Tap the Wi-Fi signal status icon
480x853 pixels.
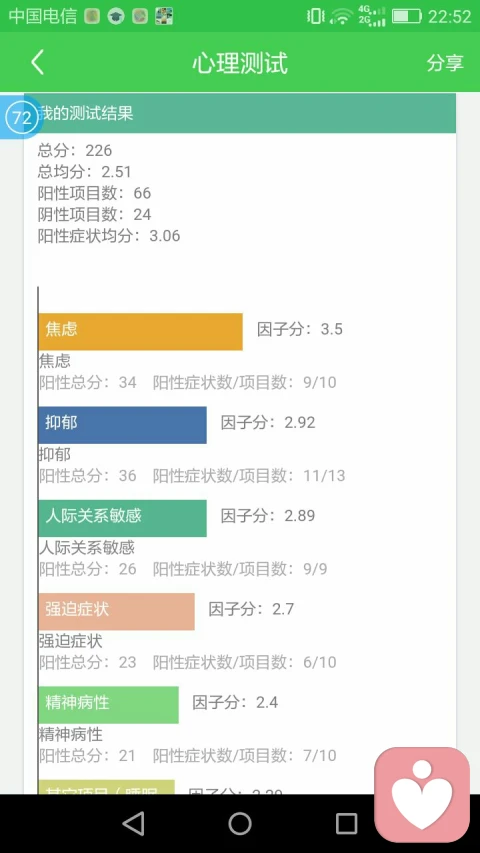(x=342, y=16)
